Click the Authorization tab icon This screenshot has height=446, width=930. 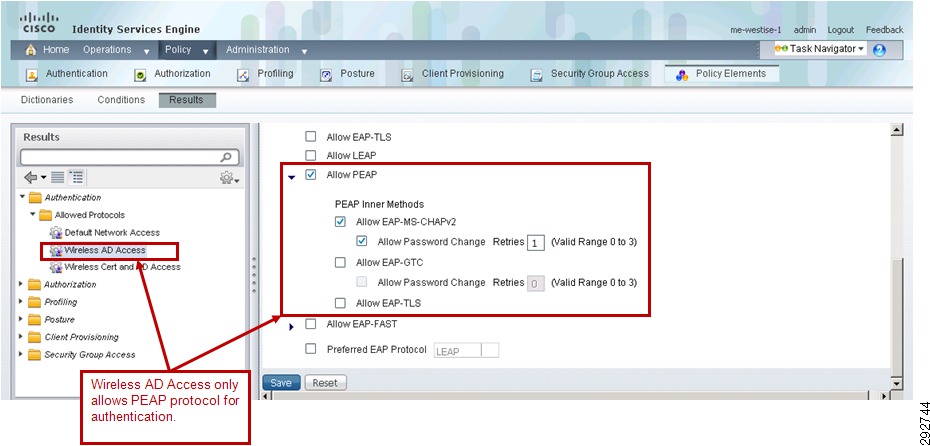pyautogui.click(x=141, y=75)
